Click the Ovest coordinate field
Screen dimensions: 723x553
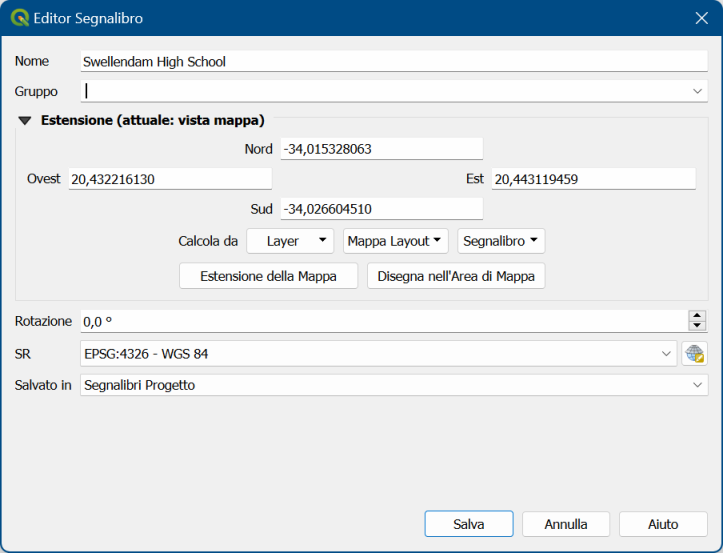point(170,179)
